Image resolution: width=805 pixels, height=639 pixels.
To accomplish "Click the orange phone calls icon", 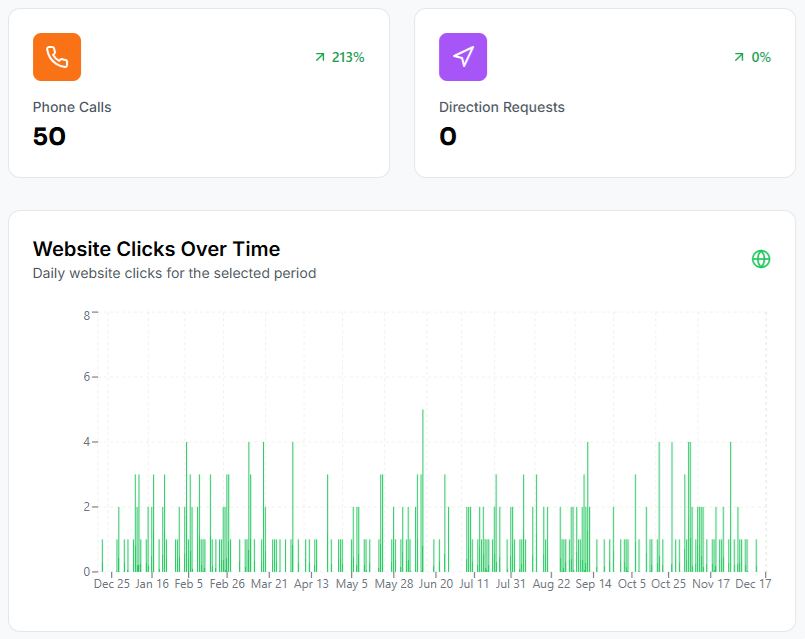I will pos(57,57).
